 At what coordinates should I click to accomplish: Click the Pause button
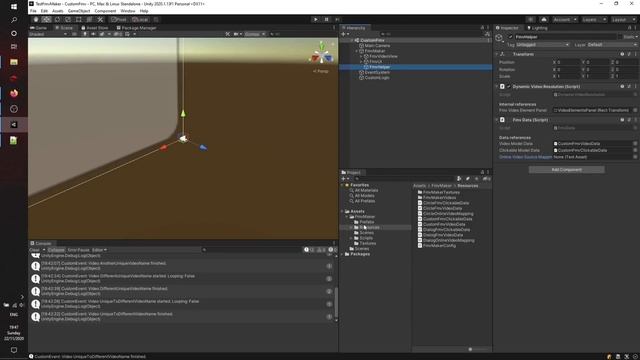326,20
